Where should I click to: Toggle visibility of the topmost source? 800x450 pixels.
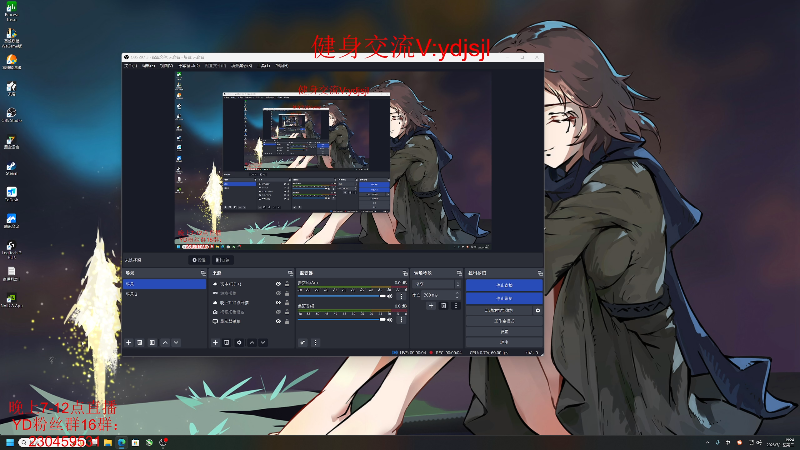[x=278, y=284]
